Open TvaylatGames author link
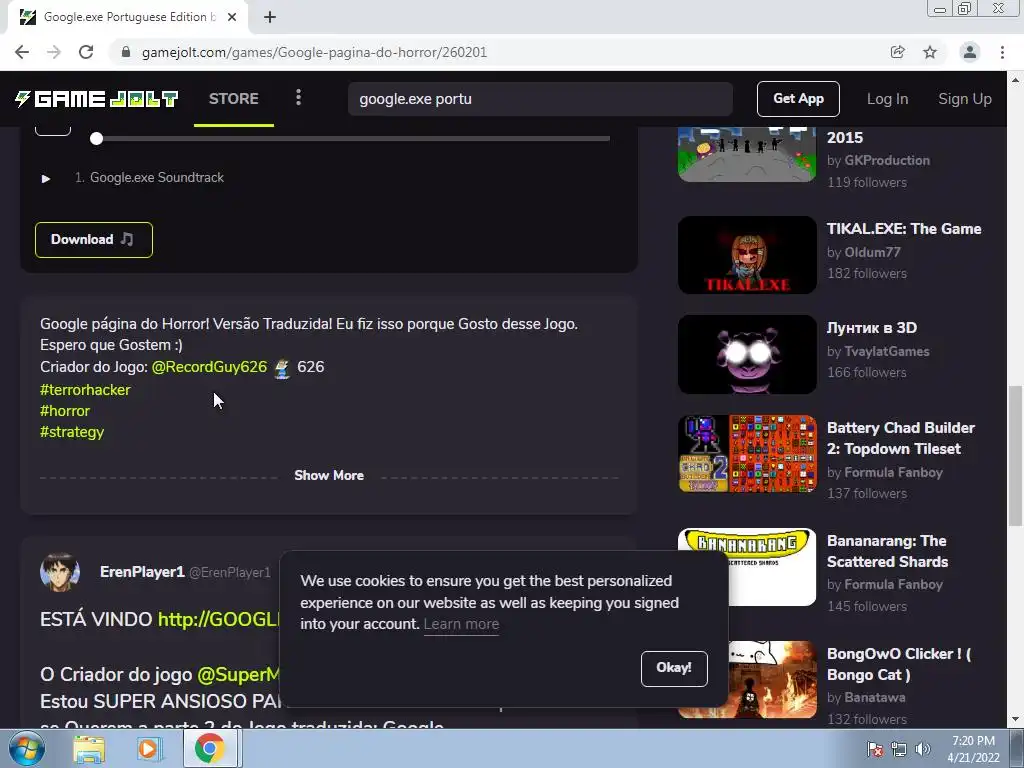The image size is (1024, 768). 886,351
